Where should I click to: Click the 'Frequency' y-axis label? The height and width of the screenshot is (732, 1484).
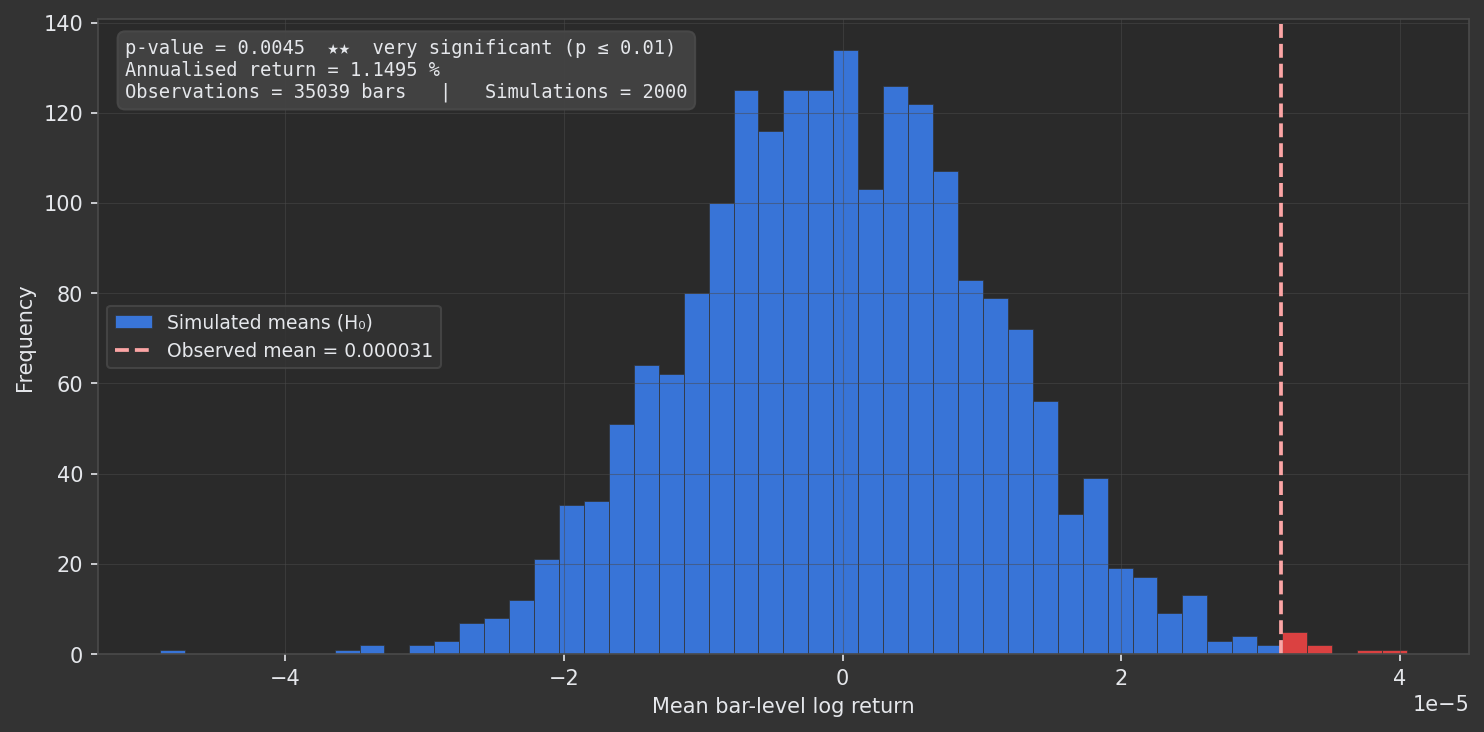tap(25, 339)
